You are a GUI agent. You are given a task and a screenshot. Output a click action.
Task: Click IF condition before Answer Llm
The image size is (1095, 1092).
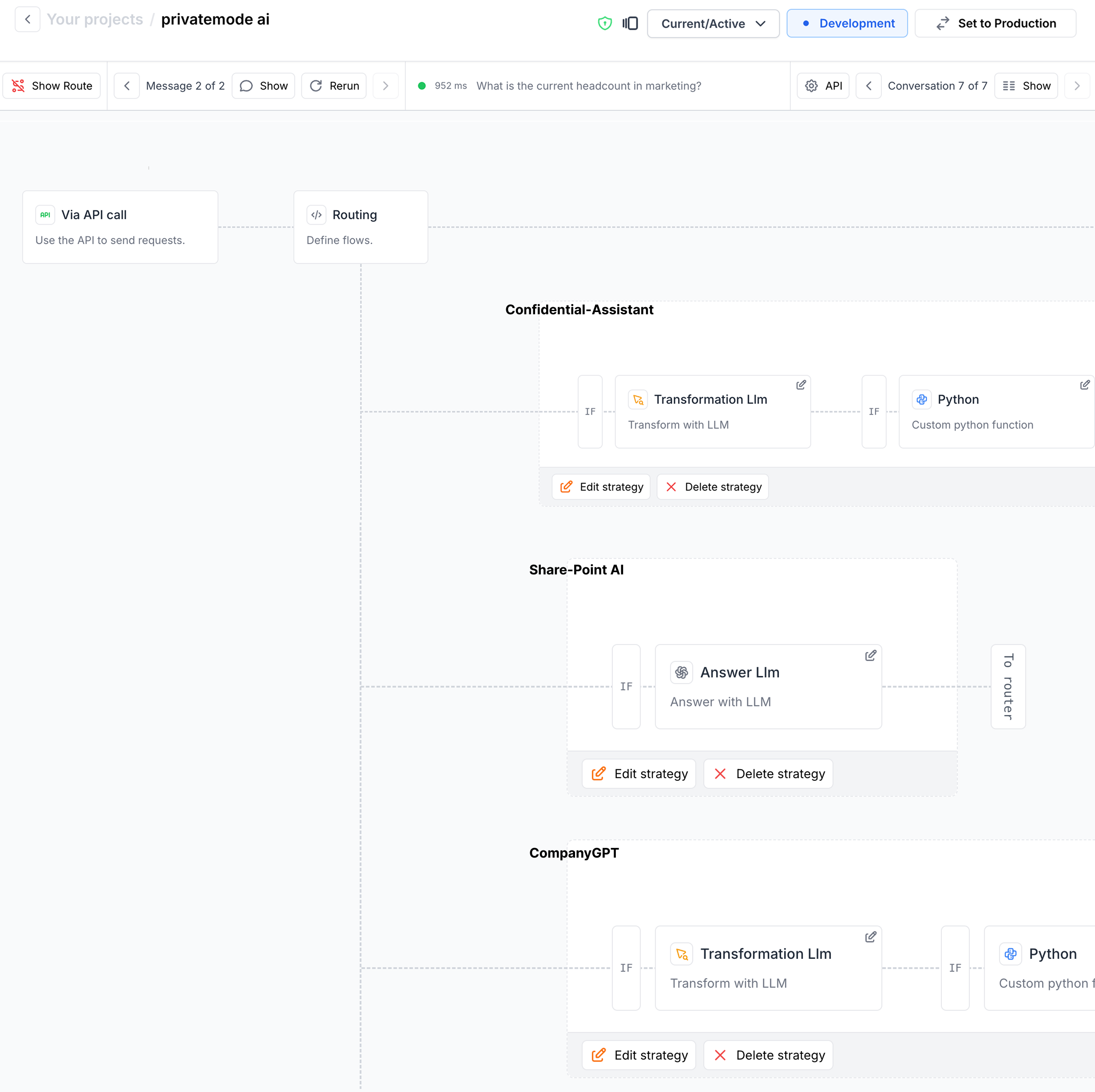coord(626,686)
